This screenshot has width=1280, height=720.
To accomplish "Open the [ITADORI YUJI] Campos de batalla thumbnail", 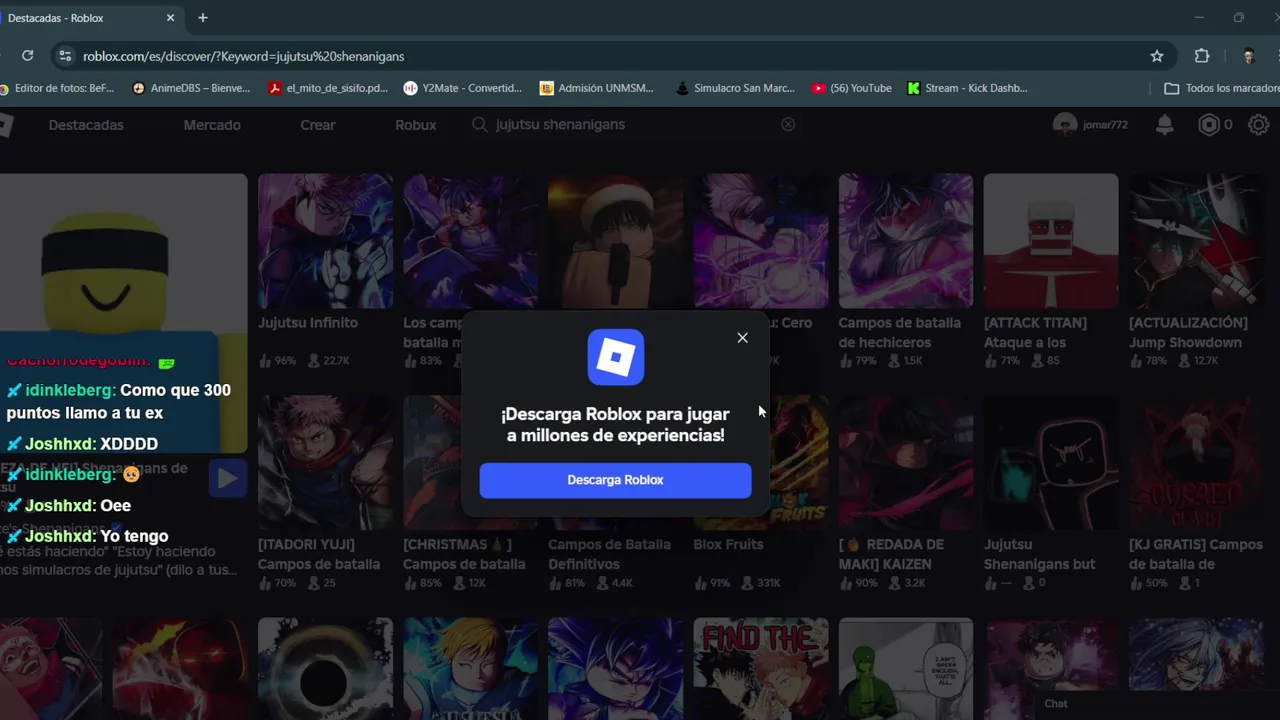I will (x=325, y=463).
